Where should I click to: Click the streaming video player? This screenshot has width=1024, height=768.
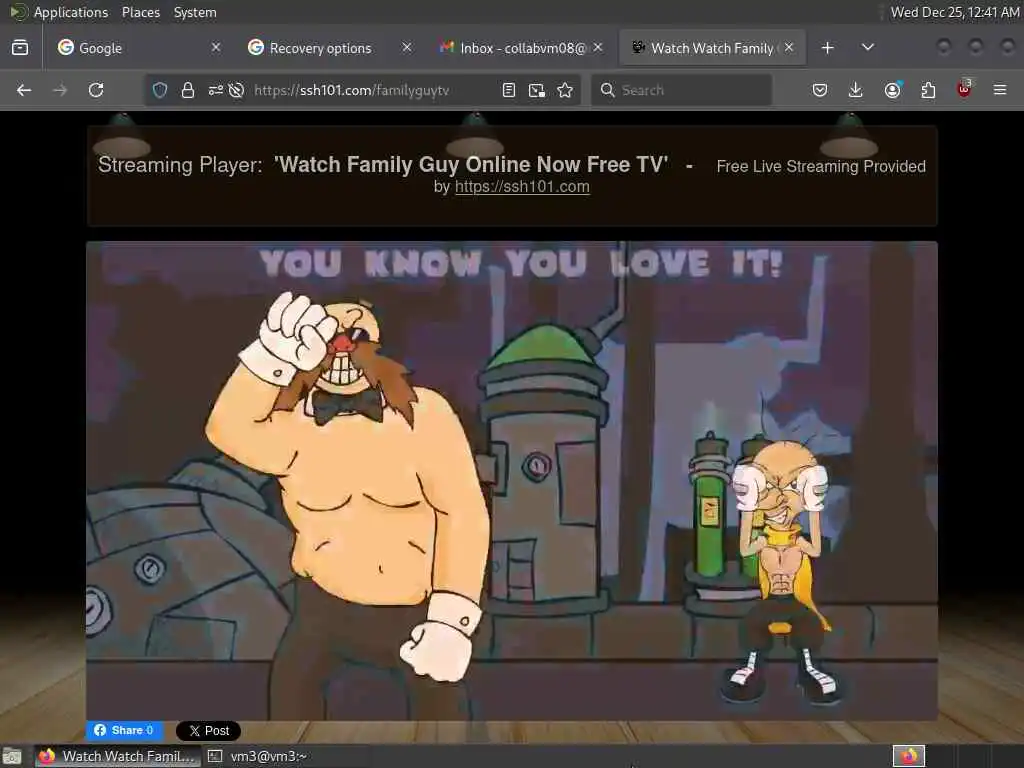point(511,481)
